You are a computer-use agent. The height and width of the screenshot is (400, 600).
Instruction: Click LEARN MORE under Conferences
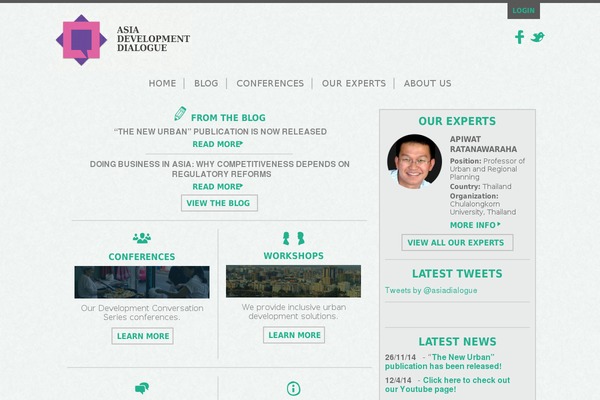point(142,336)
